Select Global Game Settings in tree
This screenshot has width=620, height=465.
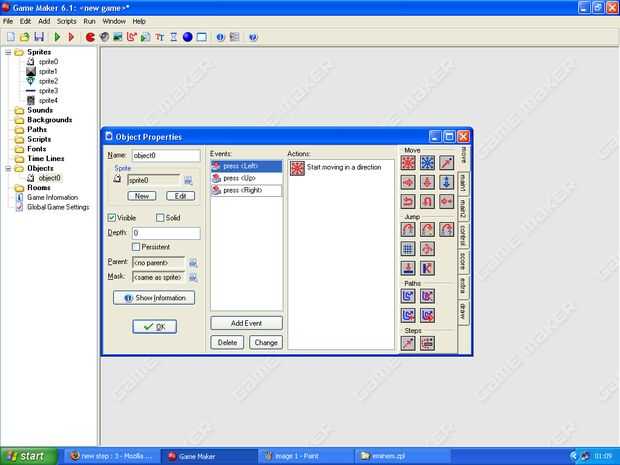coord(58,207)
